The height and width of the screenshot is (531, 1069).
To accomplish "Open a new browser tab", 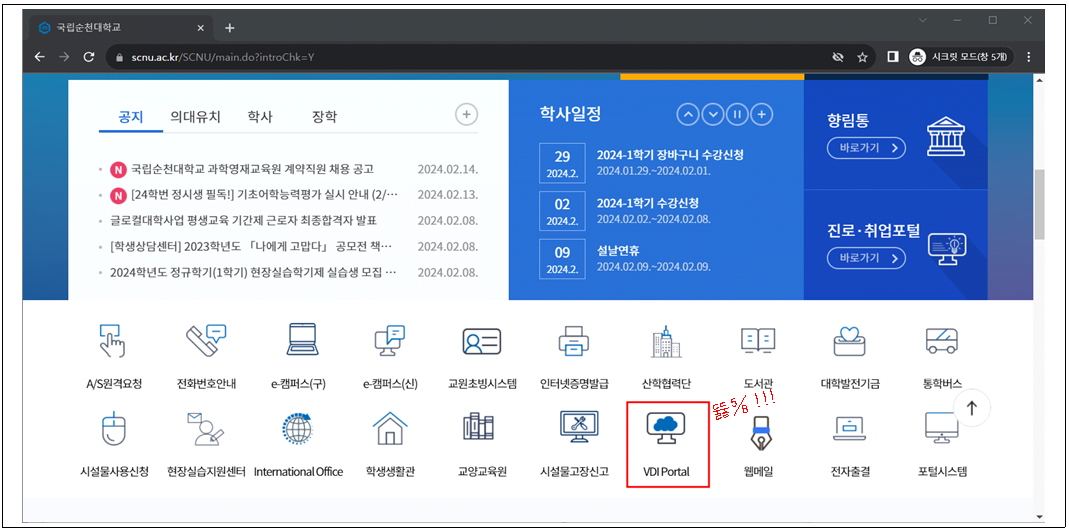I will (x=230, y=28).
